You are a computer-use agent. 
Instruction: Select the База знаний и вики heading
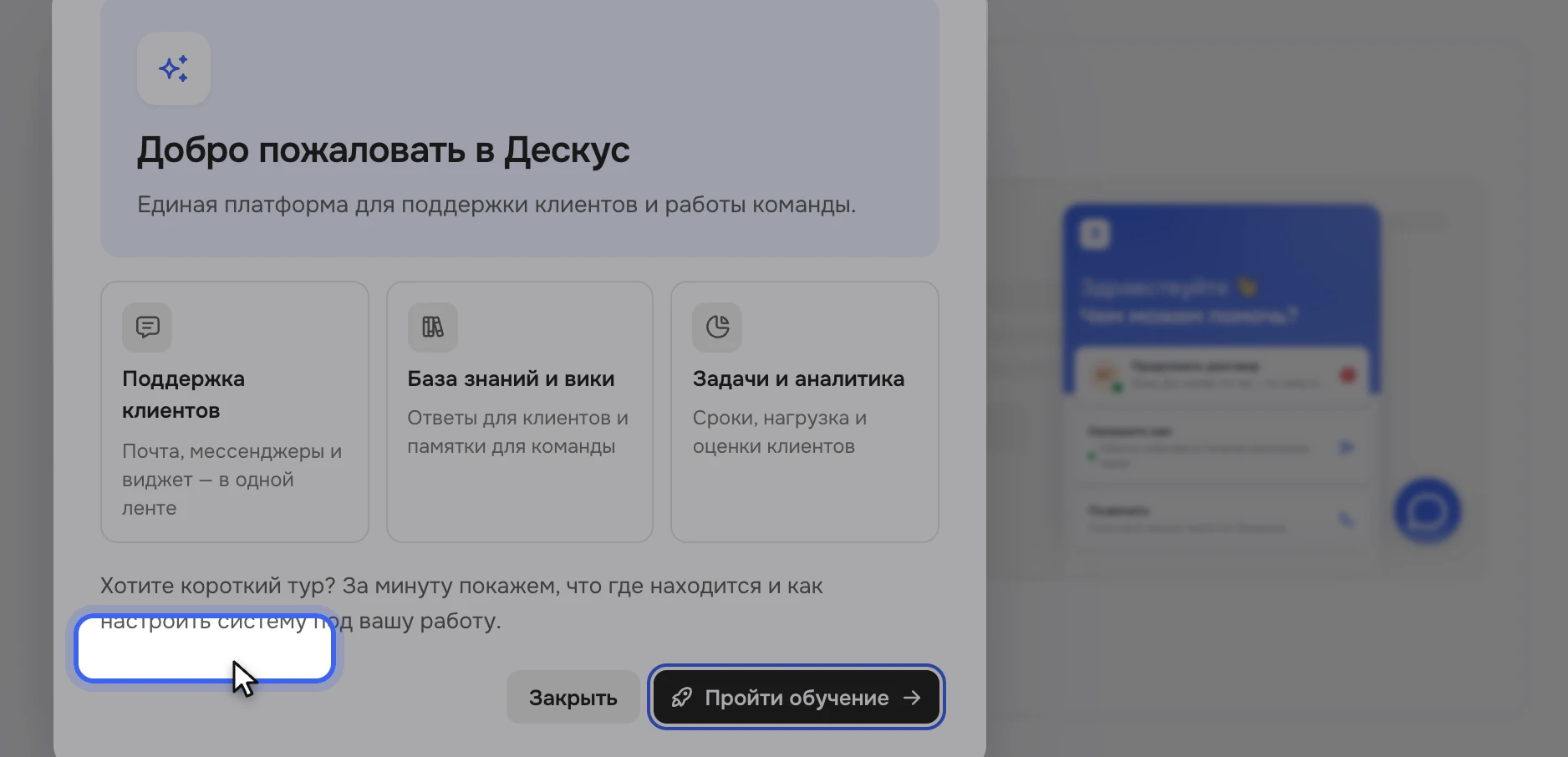pos(511,378)
